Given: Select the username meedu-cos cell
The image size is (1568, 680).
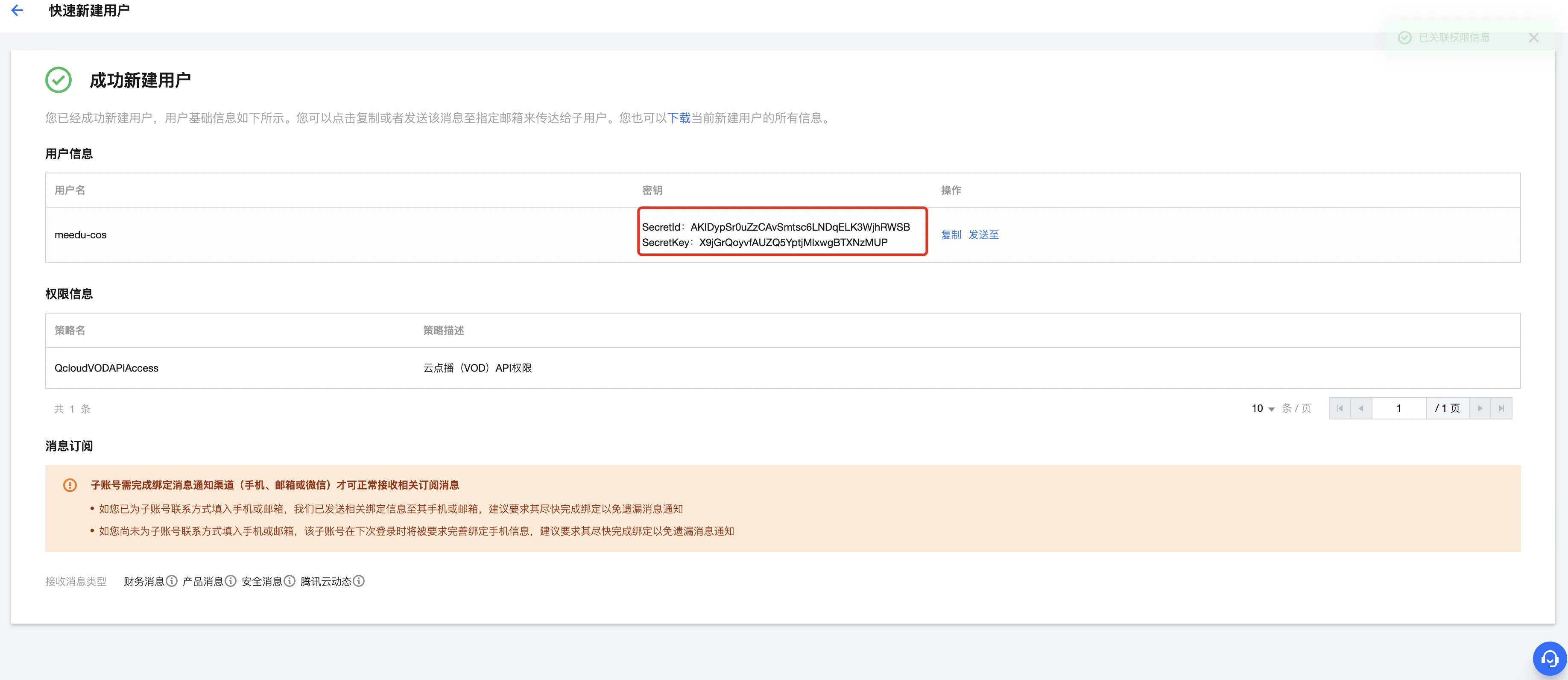Looking at the screenshot, I should coord(80,235).
